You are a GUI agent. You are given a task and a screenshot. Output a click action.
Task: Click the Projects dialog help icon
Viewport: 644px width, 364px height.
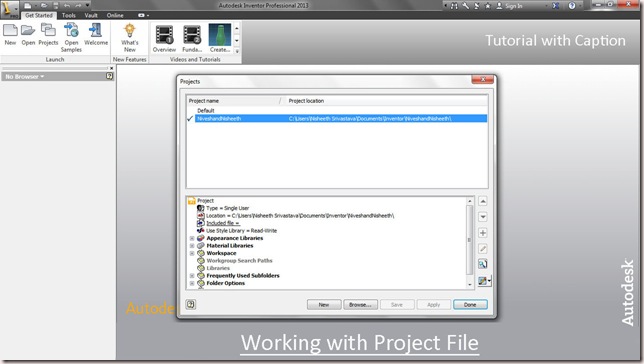[191, 304]
